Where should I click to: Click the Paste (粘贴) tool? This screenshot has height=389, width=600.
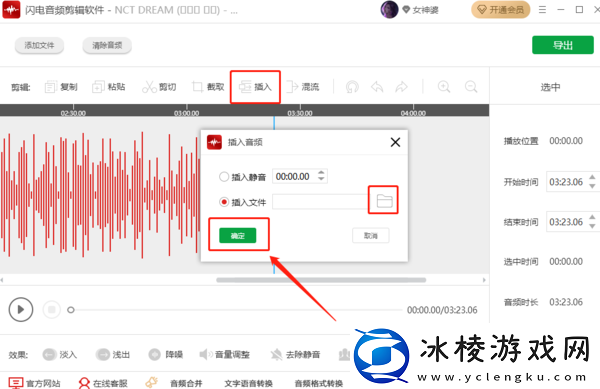click(x=109, y=87)
